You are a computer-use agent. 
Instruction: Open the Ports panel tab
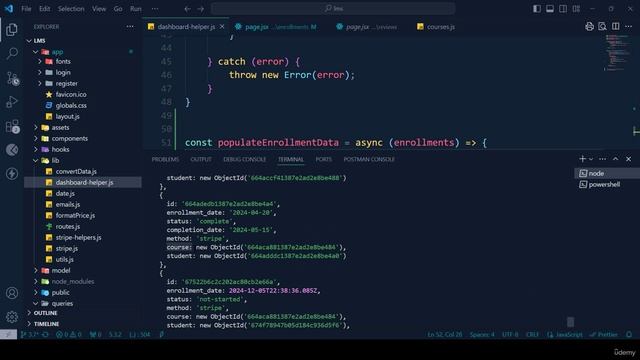pos(324,159)
